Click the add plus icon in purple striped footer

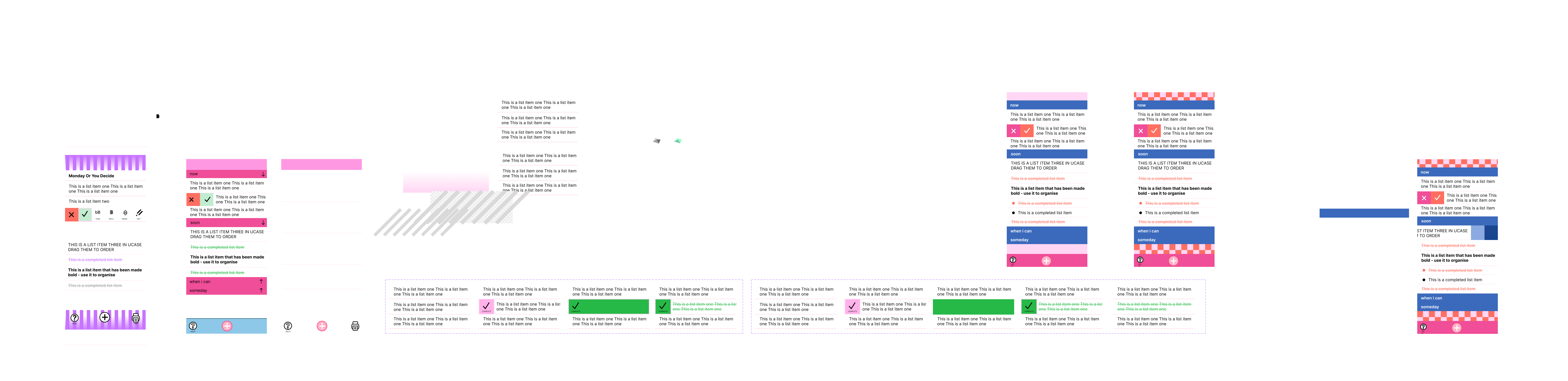tap(105, 317)
